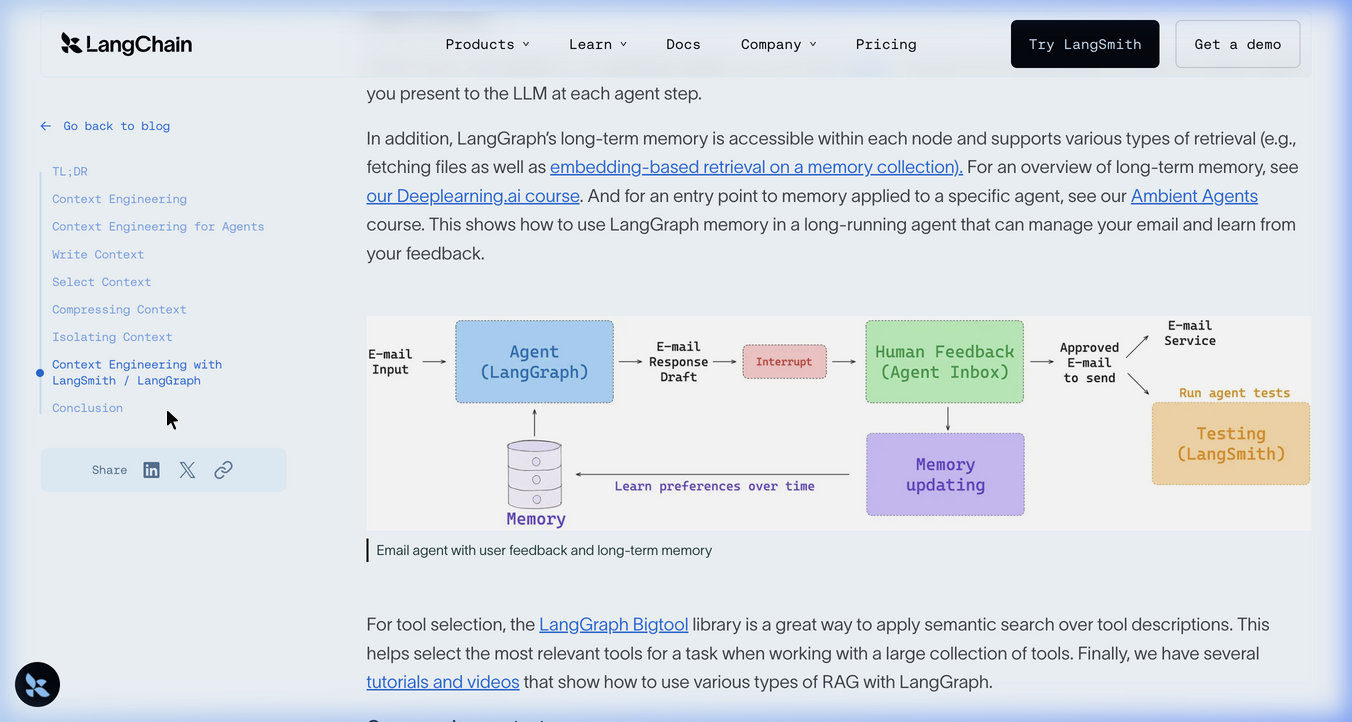The height and width of the screenshot is (722, 1352).
Task: Click the email agent diagram image
Action: [838, 423]
